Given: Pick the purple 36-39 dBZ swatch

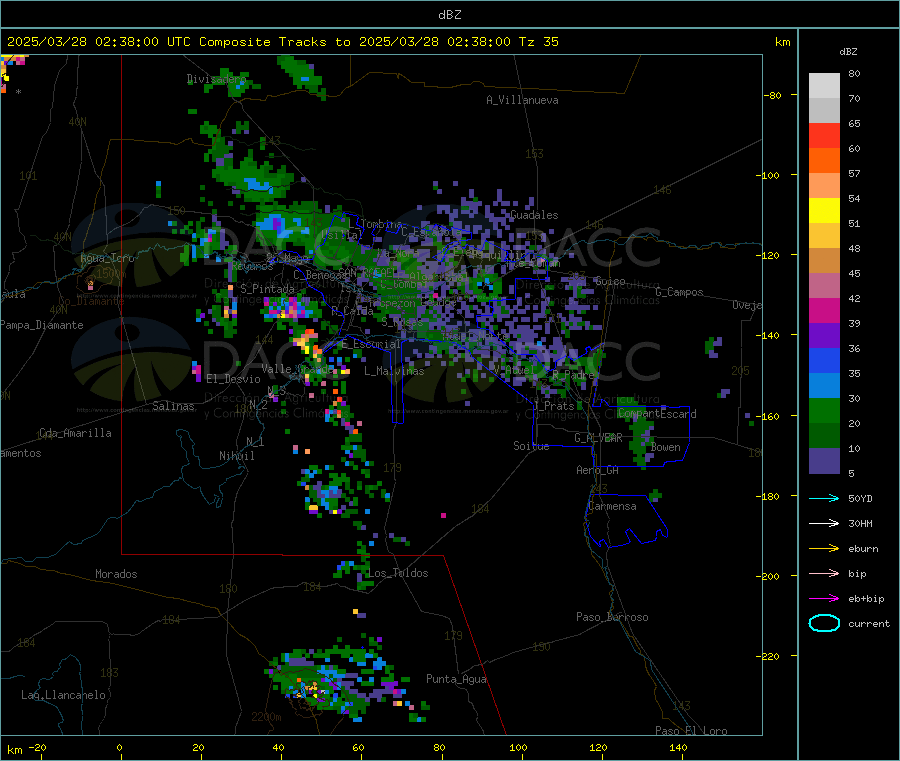Looking at the screenshot, I should point(824,336).
